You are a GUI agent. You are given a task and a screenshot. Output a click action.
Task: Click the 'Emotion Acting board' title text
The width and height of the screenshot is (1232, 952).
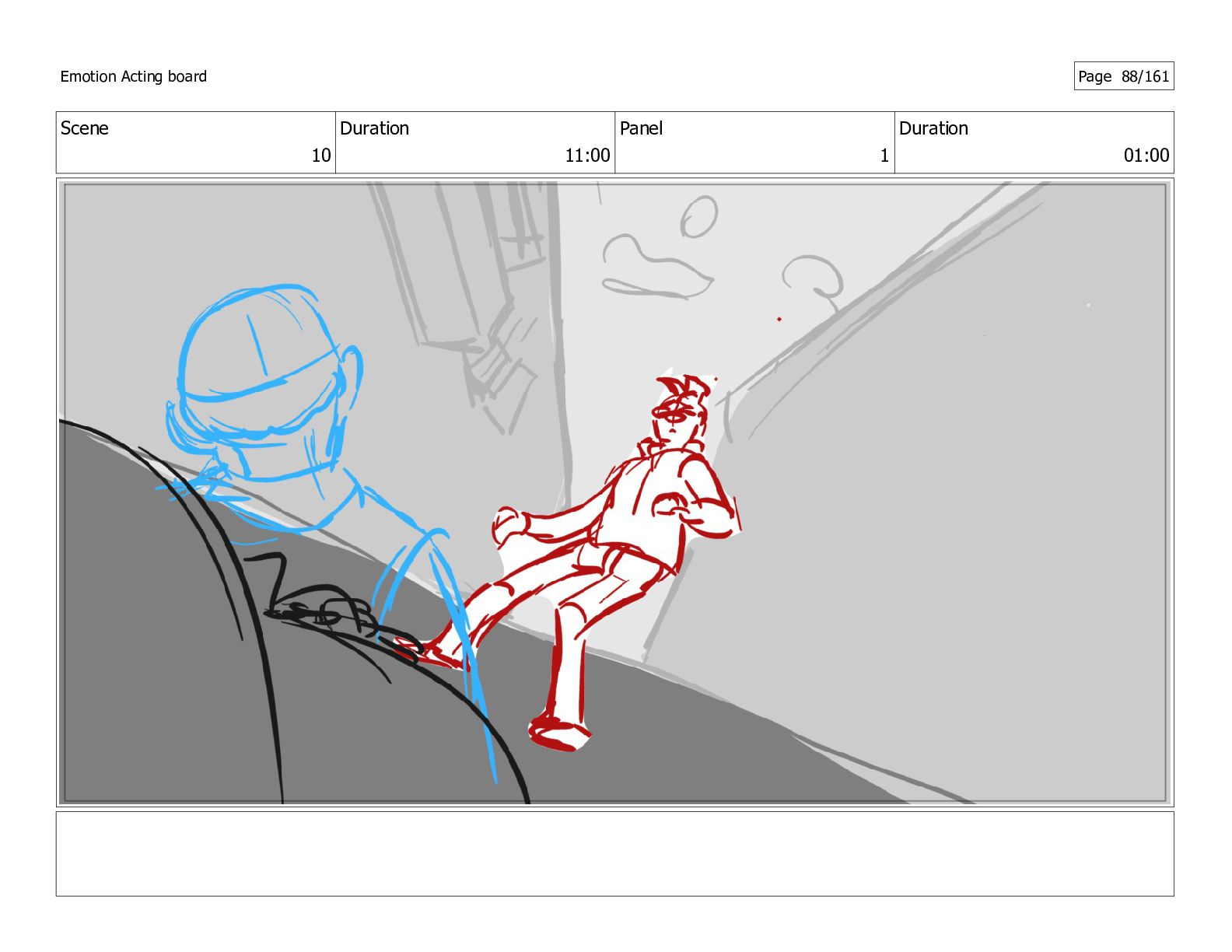(134, 76)
